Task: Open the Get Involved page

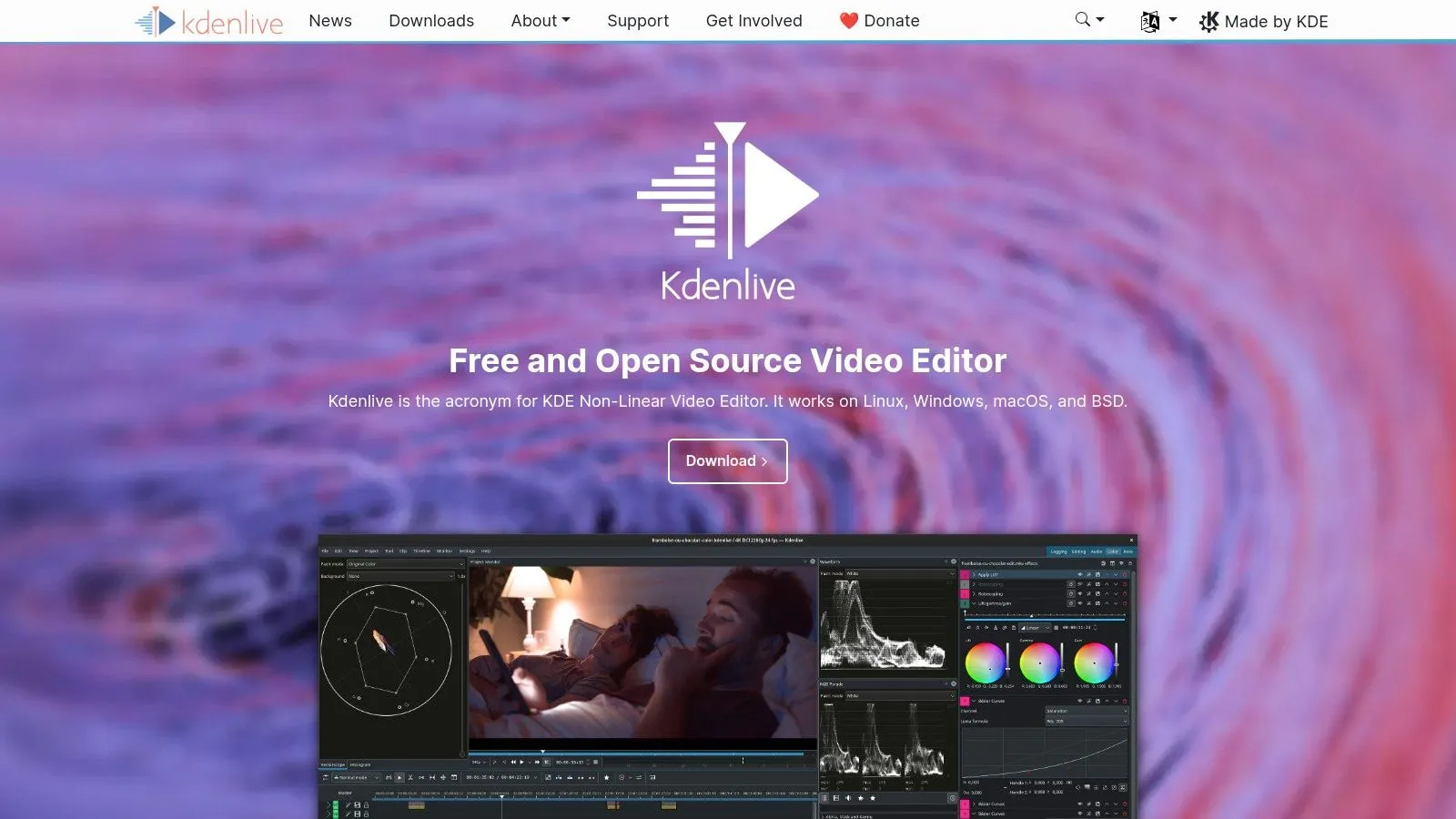Action: point(753,20)
